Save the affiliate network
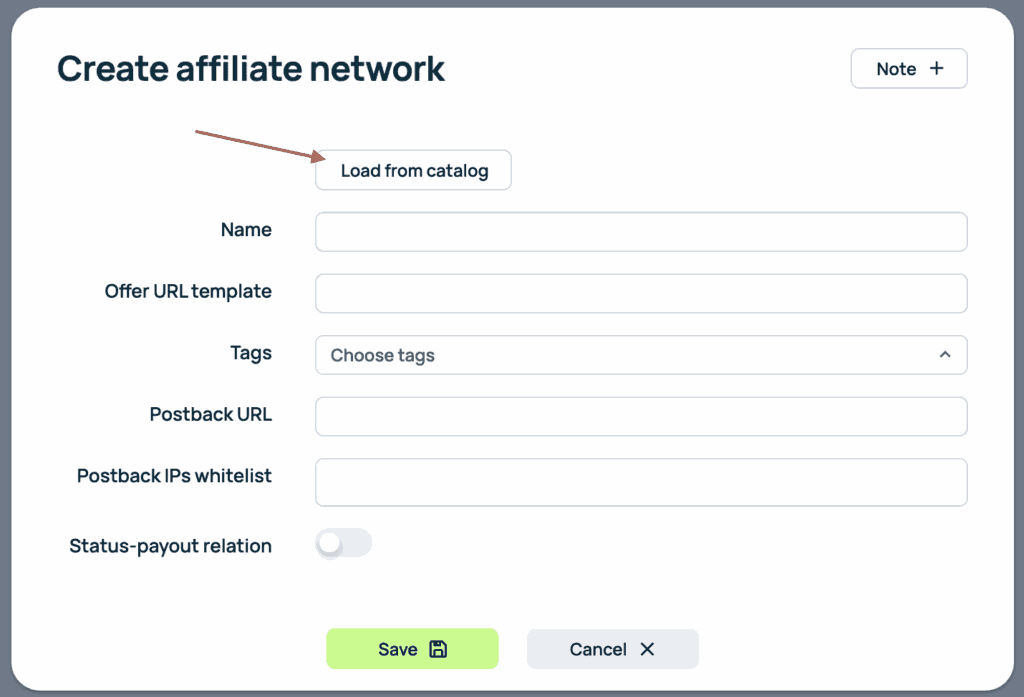Viewport: 1024px width, 697px height. click(411, 649)
